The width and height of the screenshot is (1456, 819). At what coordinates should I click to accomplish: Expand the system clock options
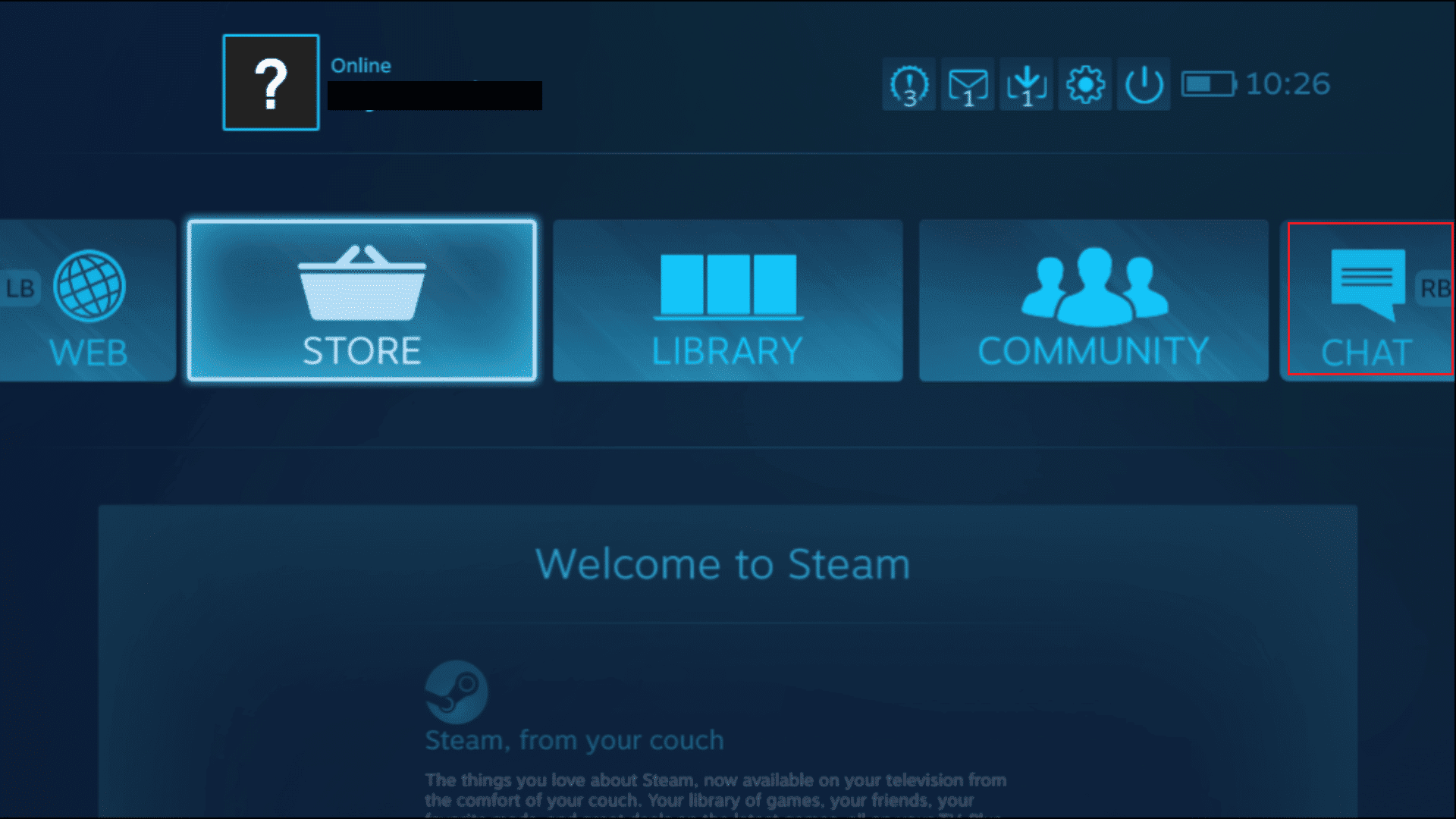coord(1300,83)
